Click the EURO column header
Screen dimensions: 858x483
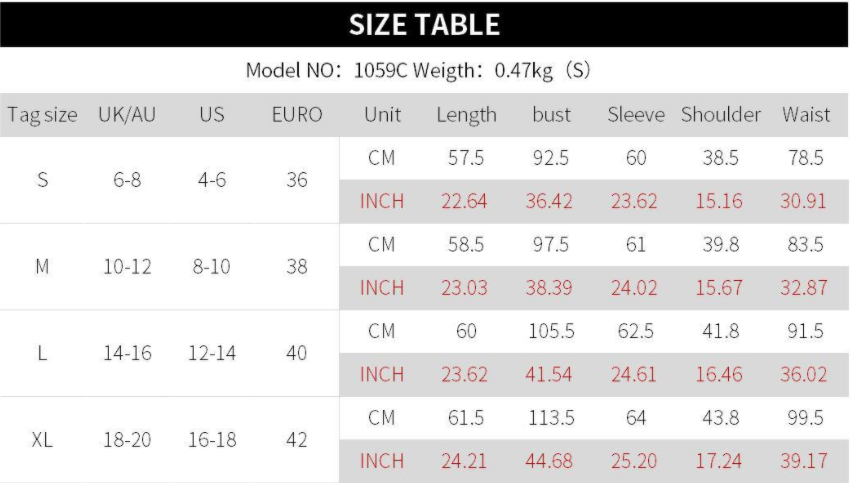click(297, 115)
